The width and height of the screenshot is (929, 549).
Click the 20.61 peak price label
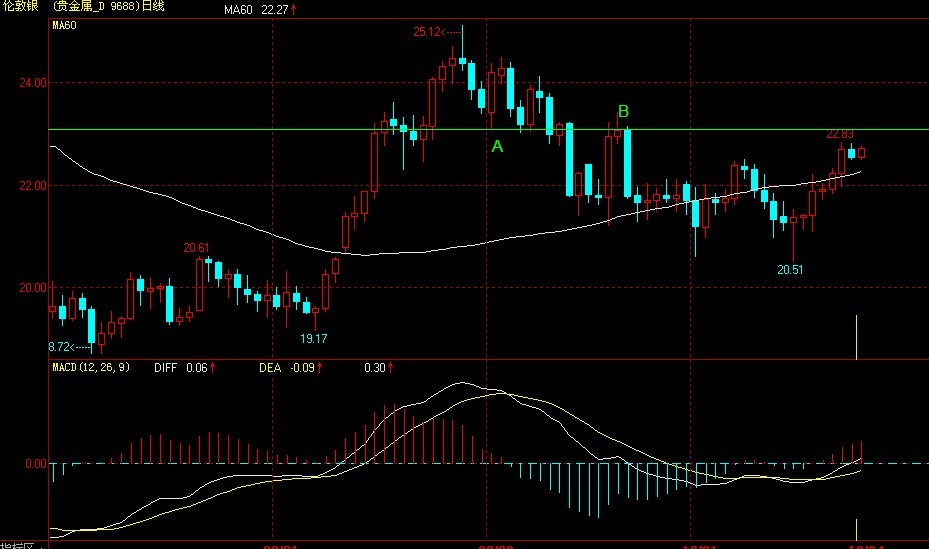pos(196,248)
